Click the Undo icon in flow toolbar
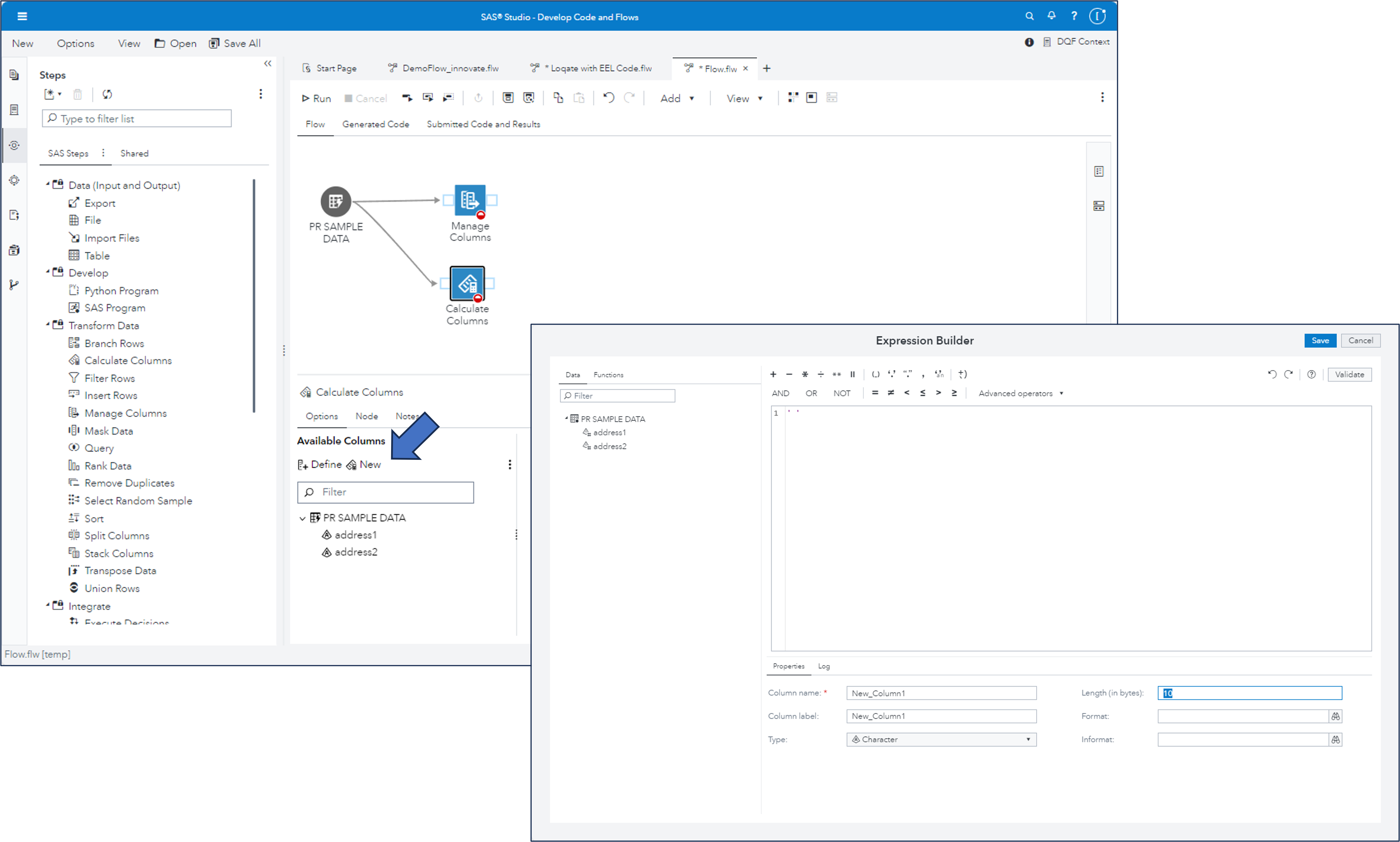 (x=608, y=97)
